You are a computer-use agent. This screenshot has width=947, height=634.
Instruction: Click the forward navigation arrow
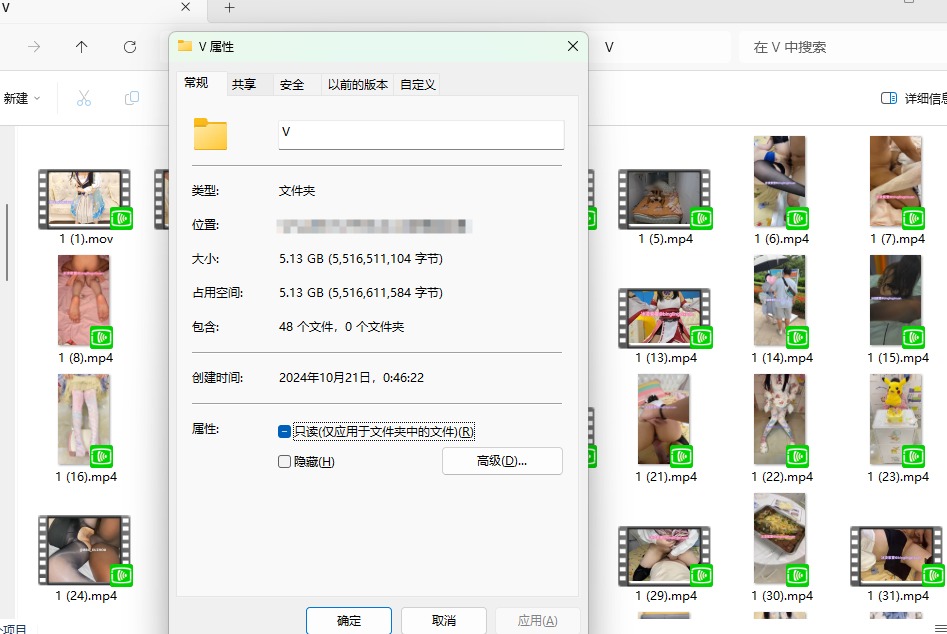pos(34,47)
